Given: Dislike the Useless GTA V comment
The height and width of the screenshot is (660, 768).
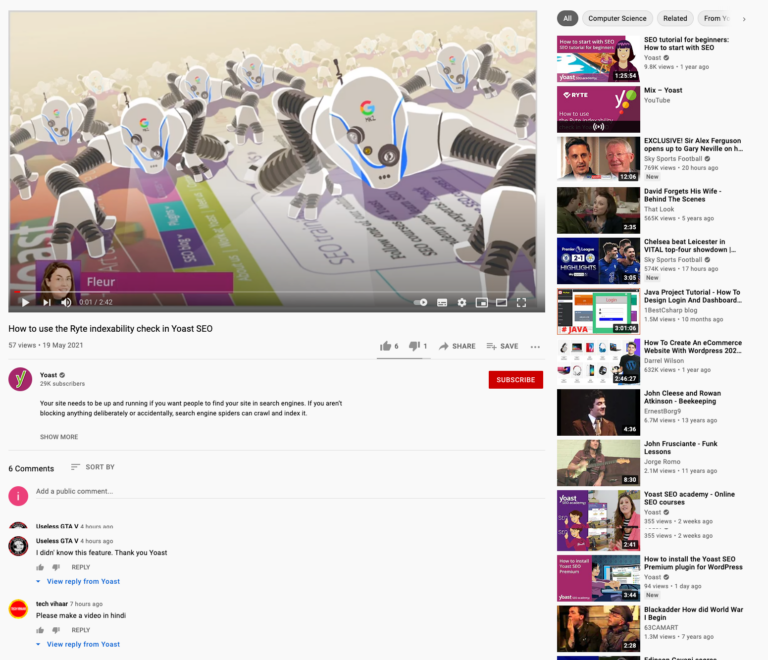Looking at the screenshot, I should click(56, 567).
